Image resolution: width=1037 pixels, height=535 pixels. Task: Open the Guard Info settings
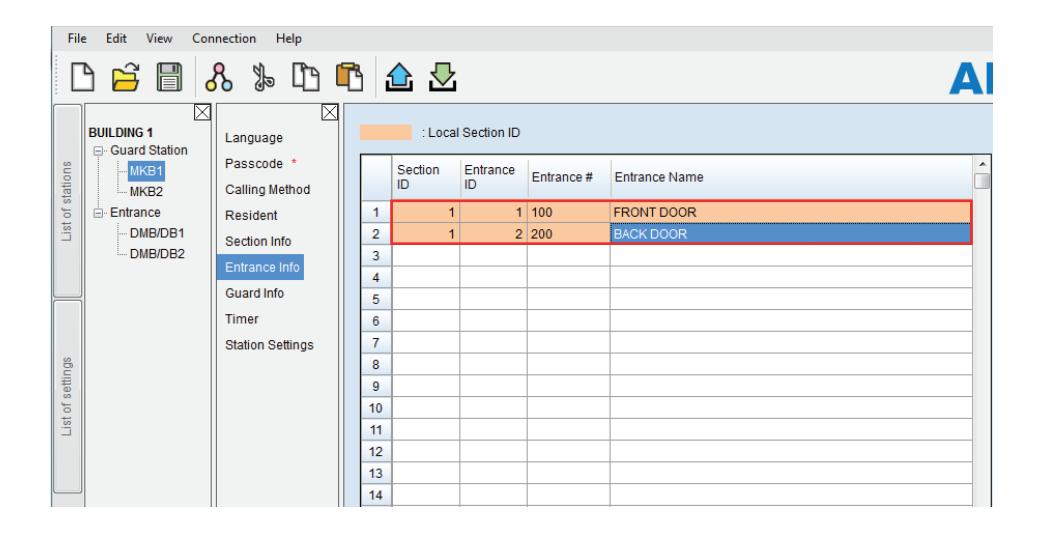[255, 293]
